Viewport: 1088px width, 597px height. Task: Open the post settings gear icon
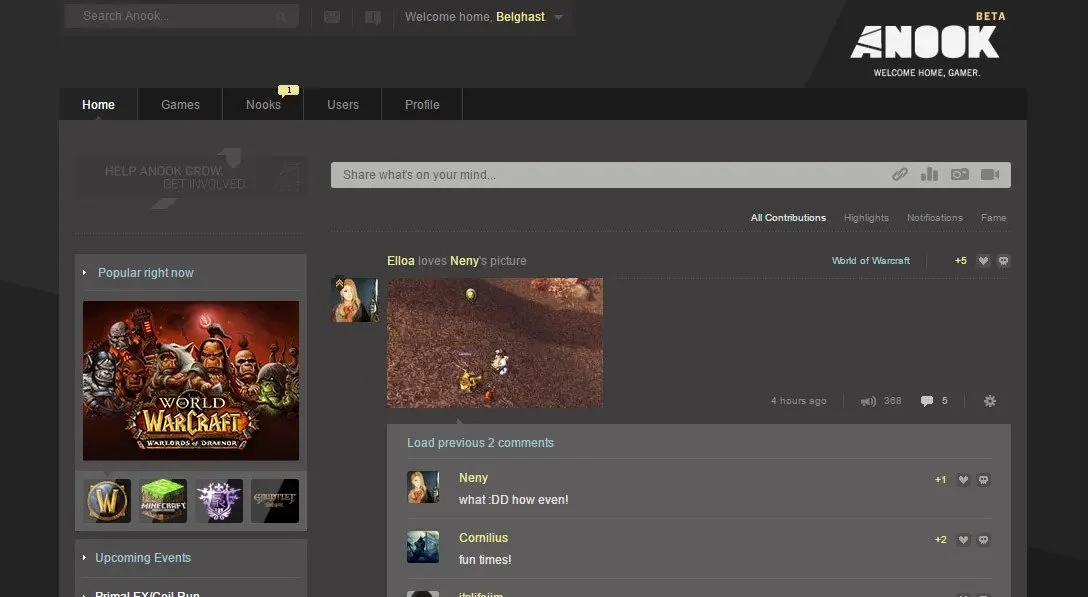coord(990,401)
